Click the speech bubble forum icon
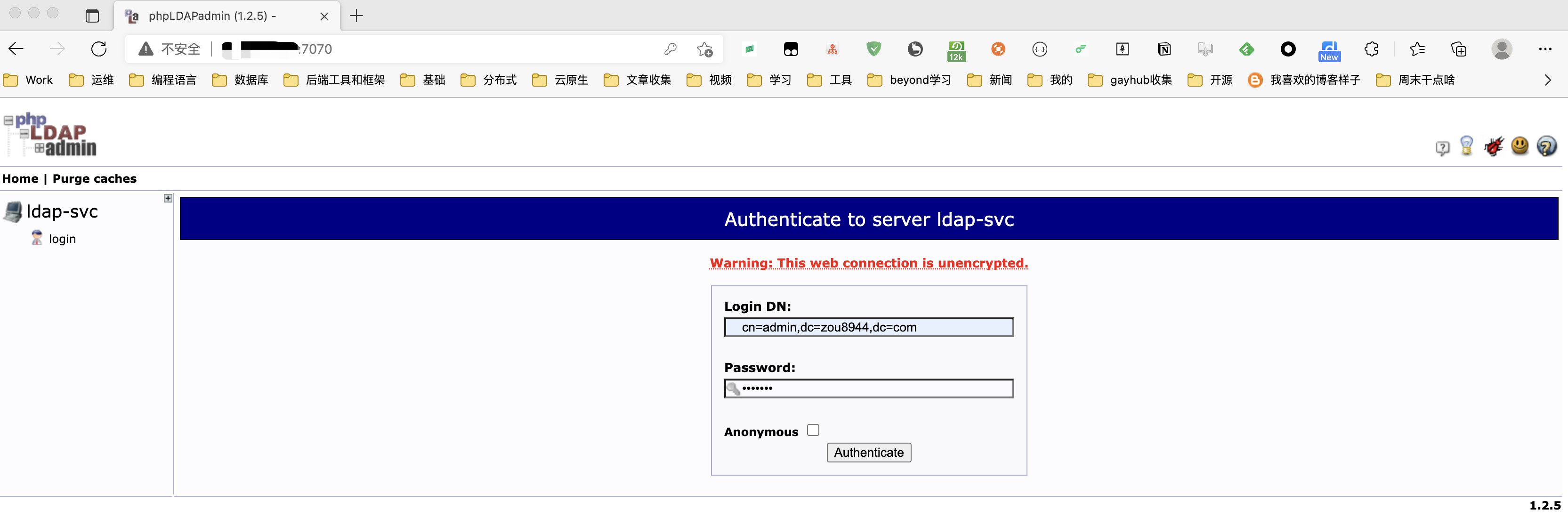 (1442, 147)
